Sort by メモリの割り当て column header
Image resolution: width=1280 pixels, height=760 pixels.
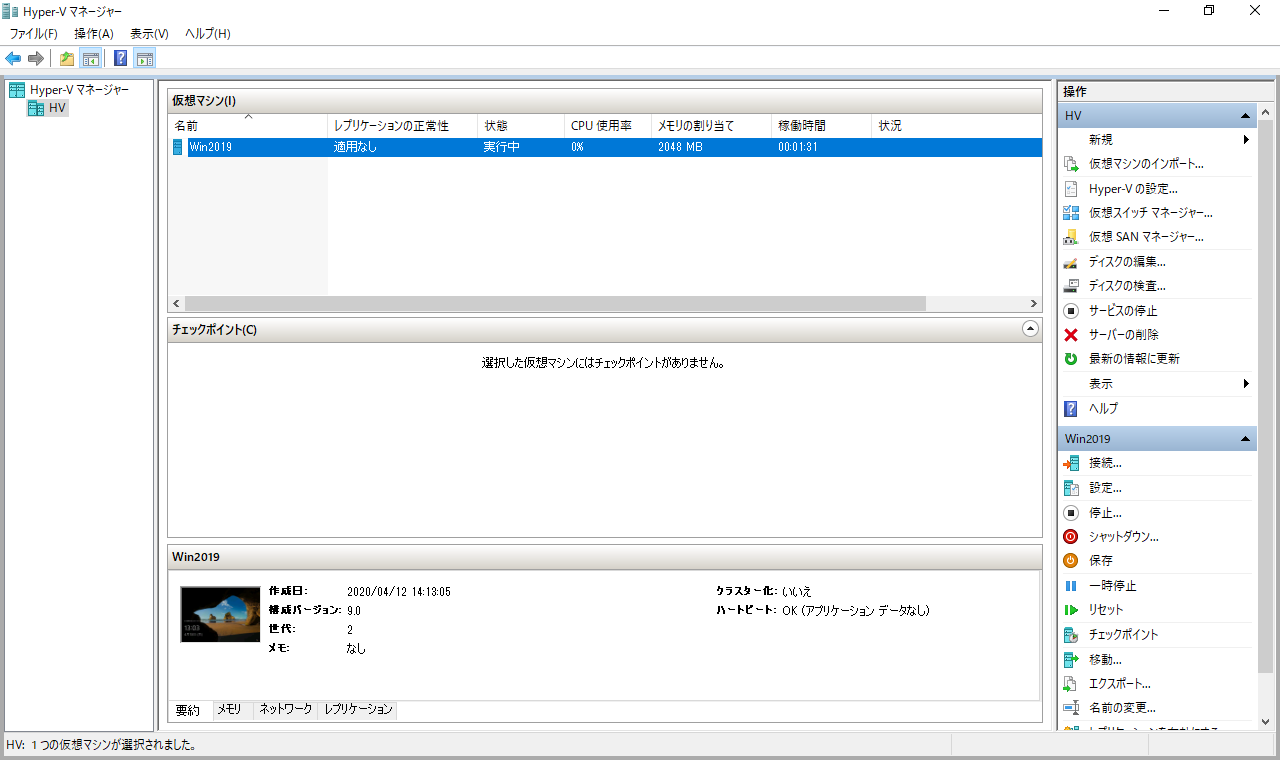(712, 126)
